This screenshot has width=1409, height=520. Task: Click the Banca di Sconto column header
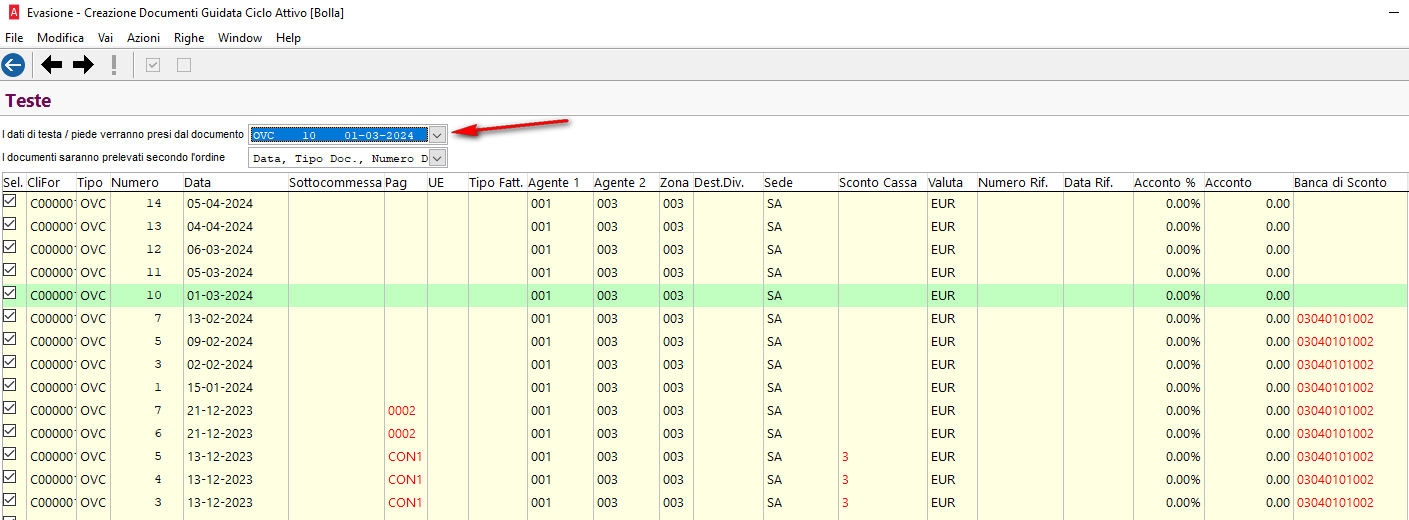click(1350, 183)
